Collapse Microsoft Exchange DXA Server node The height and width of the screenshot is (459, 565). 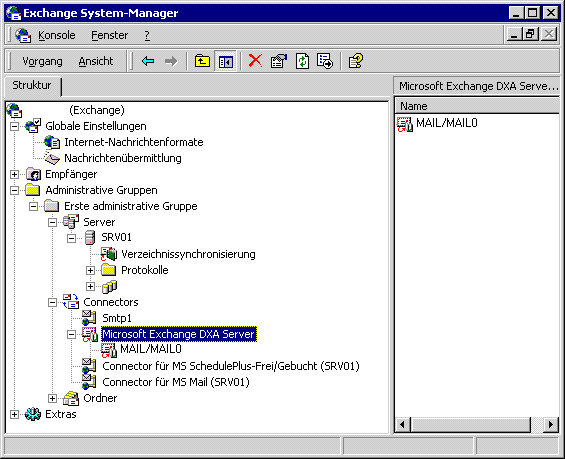pyautogui.click(x=72, y=334)
